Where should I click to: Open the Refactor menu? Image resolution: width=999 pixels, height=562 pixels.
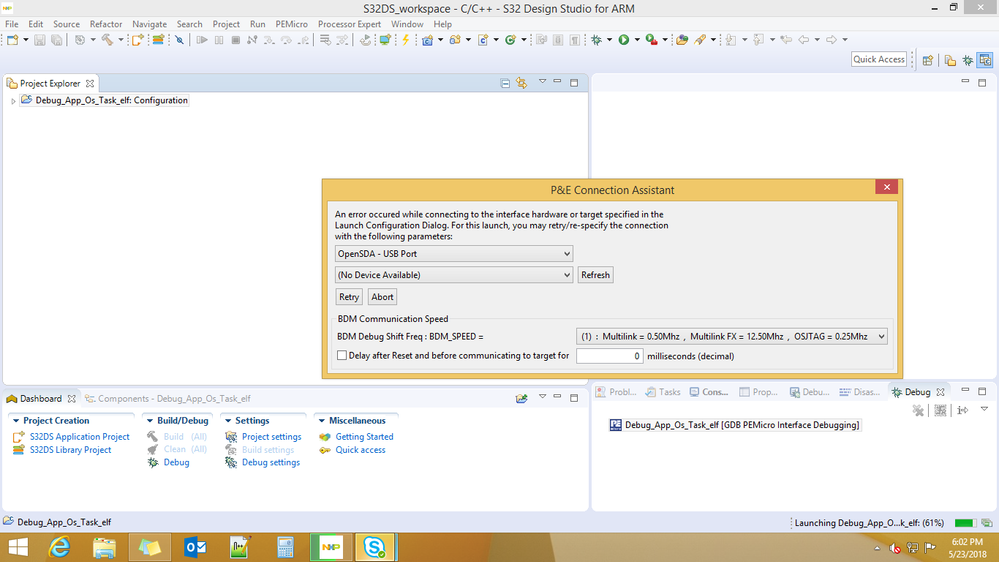coord(106,24)
